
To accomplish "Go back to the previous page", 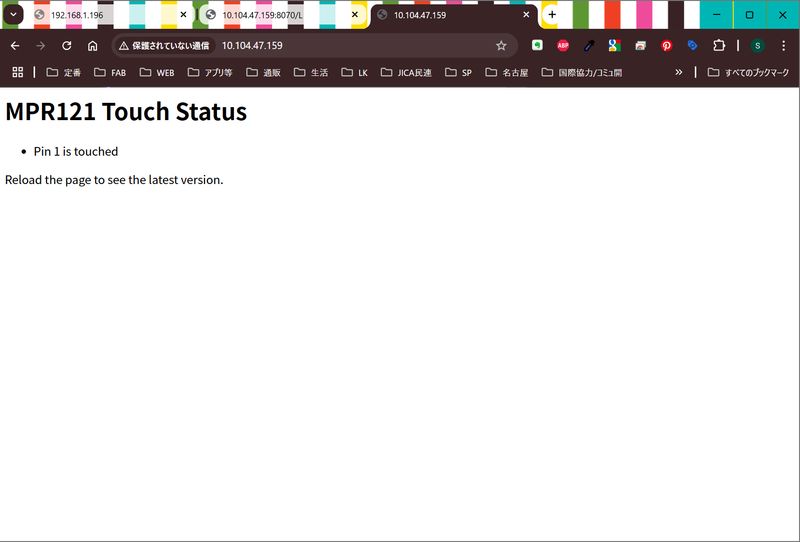I will (x=15, y=46).
